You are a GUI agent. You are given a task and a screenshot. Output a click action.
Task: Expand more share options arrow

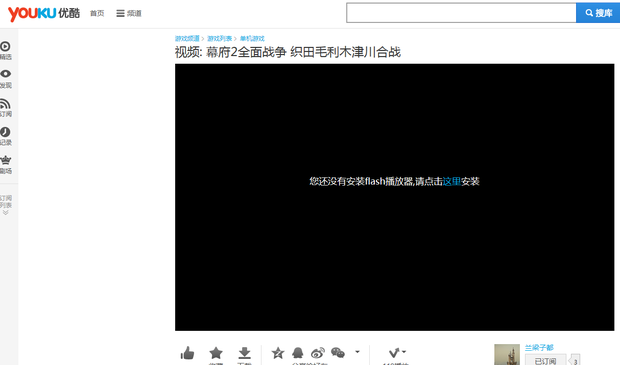point(357,352)
